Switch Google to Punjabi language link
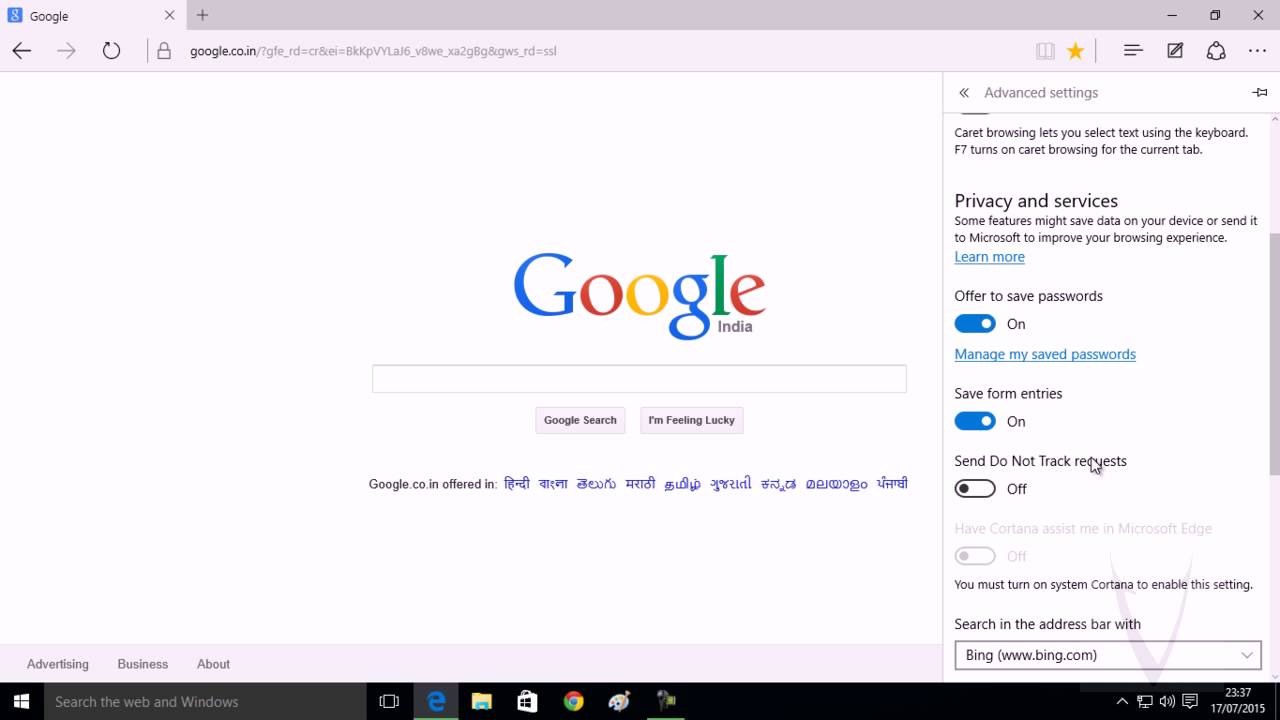The width and height of the screenshot is (1280, 720). (892, 484)
